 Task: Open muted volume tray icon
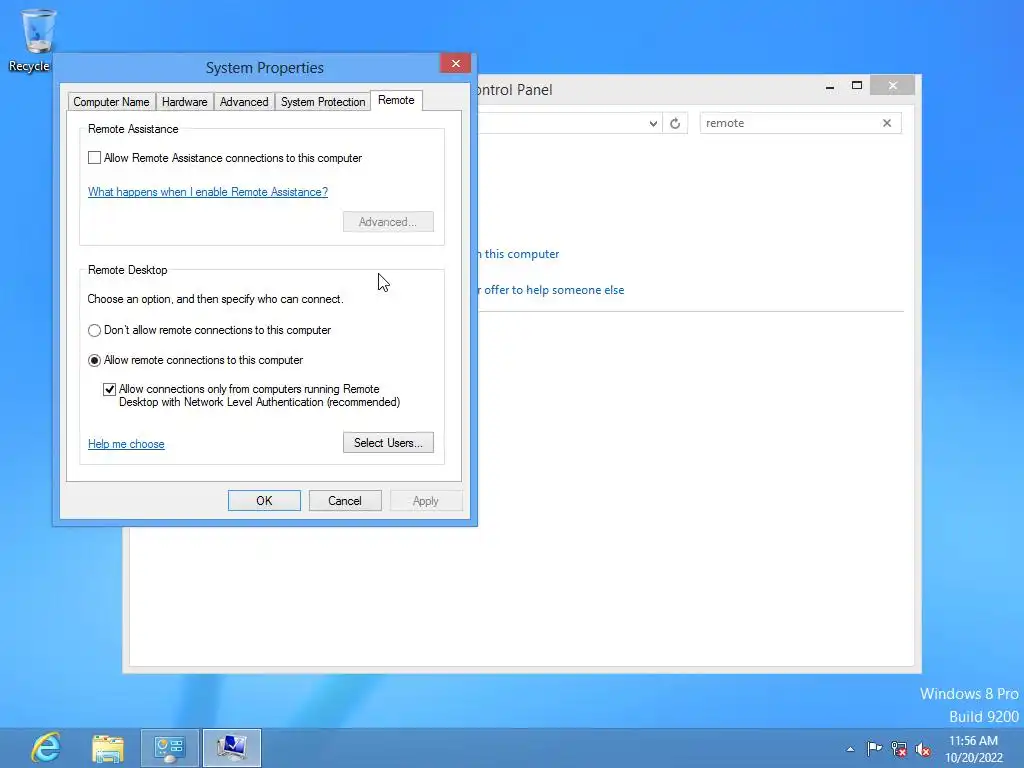[x=923, y=749]
